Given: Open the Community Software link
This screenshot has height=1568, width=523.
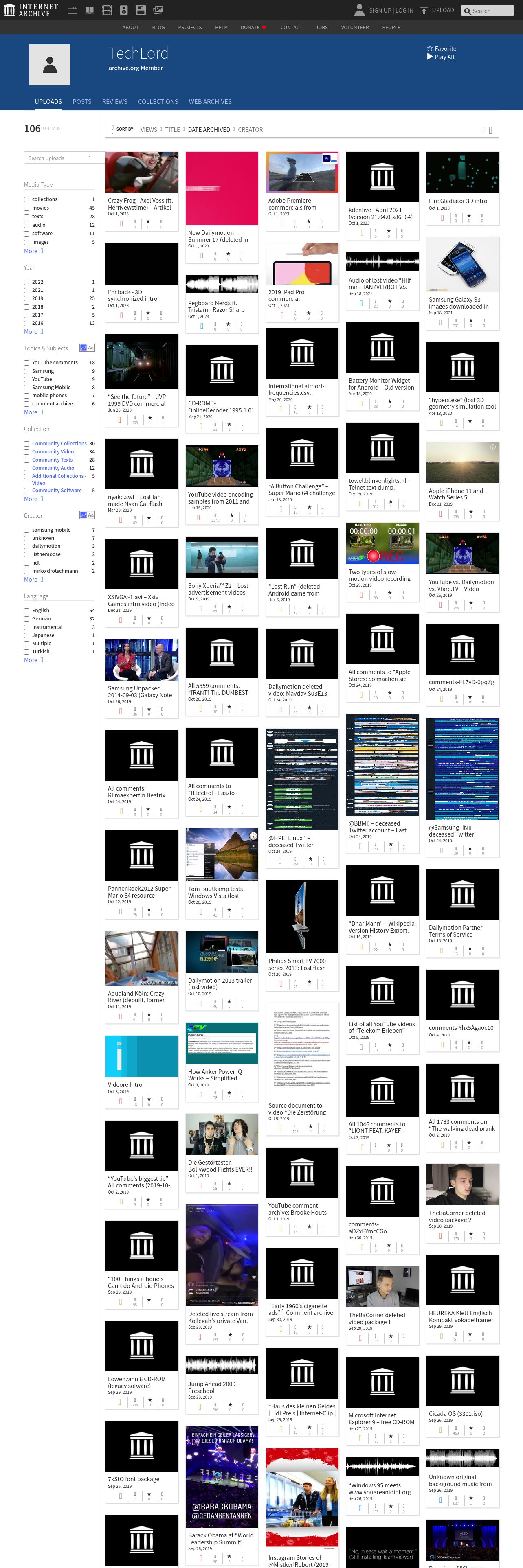Looking at the screenshot, I should [57, 491].
